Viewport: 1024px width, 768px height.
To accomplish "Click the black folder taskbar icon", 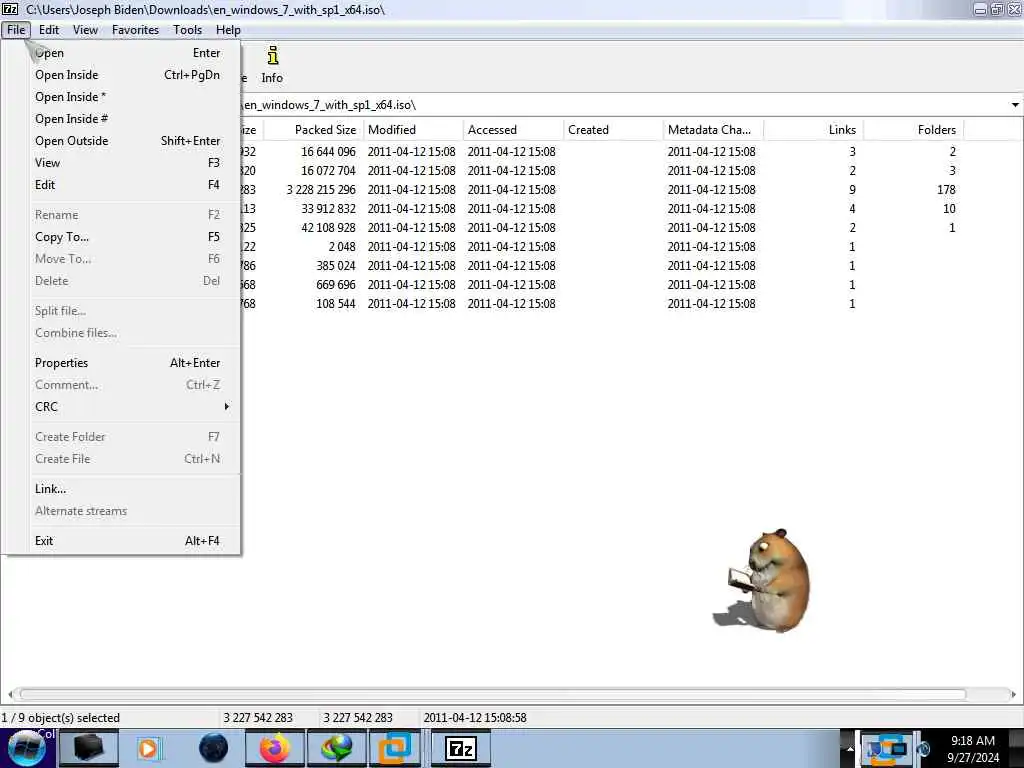I will [x=89, y=748].
